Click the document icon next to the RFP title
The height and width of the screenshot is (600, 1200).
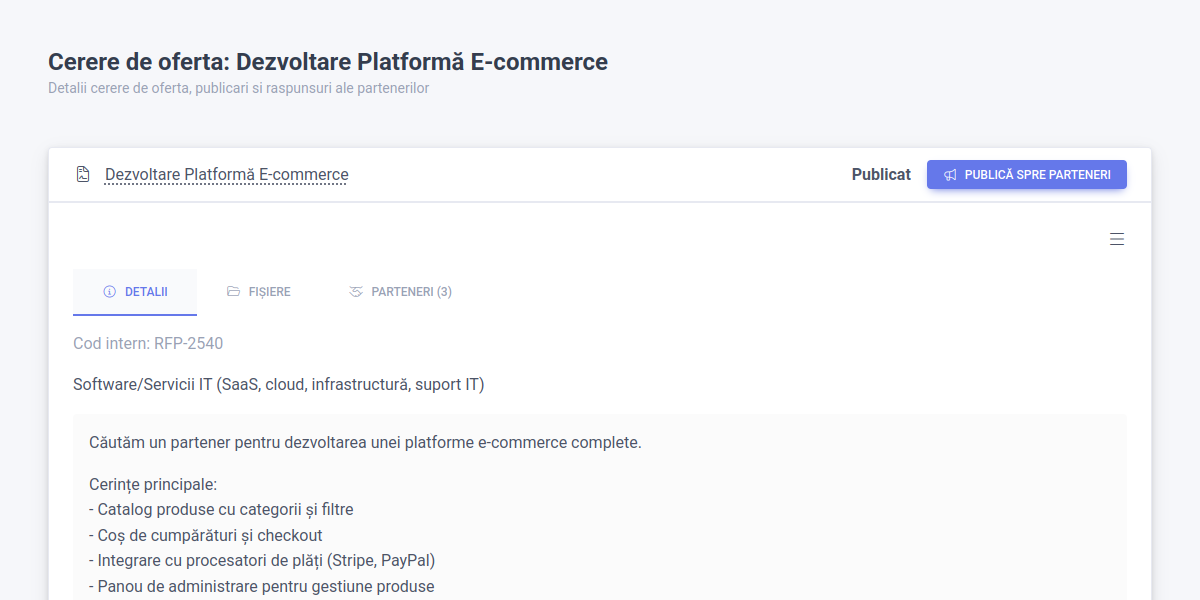click(81, 173)
